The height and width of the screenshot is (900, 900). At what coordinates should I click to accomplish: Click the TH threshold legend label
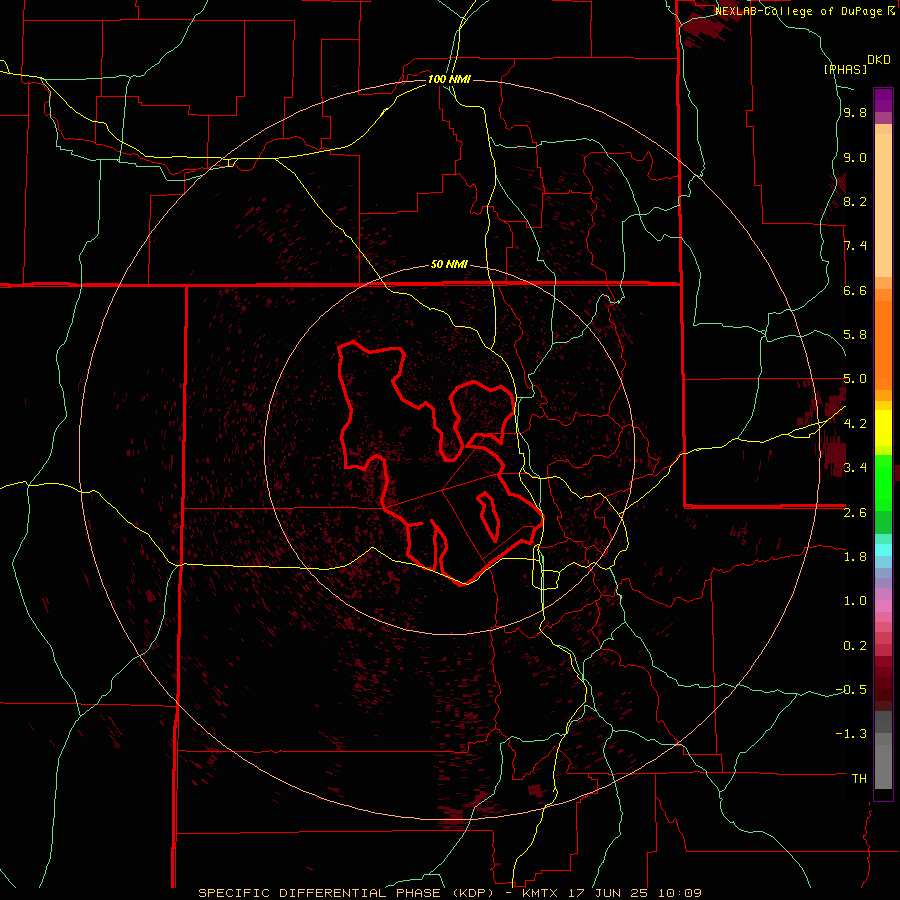[859, 779]
